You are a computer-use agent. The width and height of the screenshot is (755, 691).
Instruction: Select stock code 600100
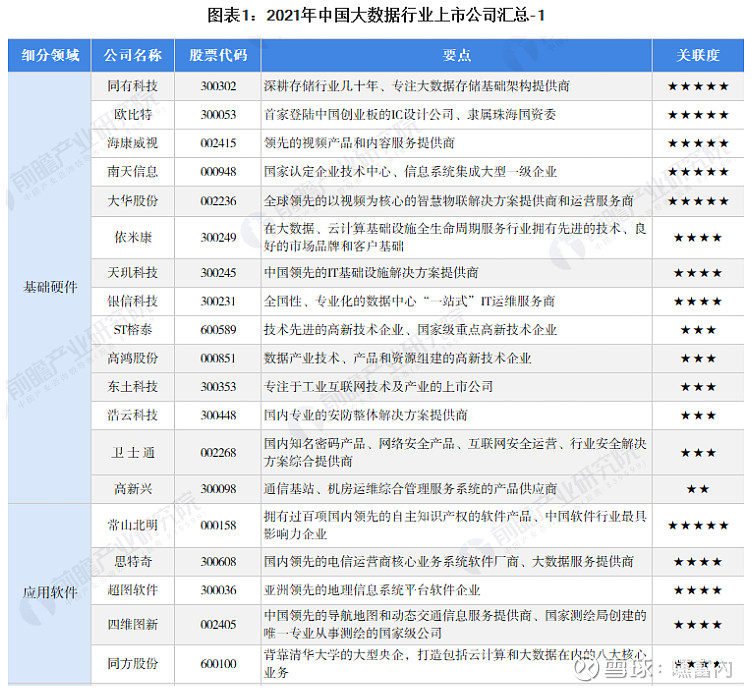[x=218, y=664]
